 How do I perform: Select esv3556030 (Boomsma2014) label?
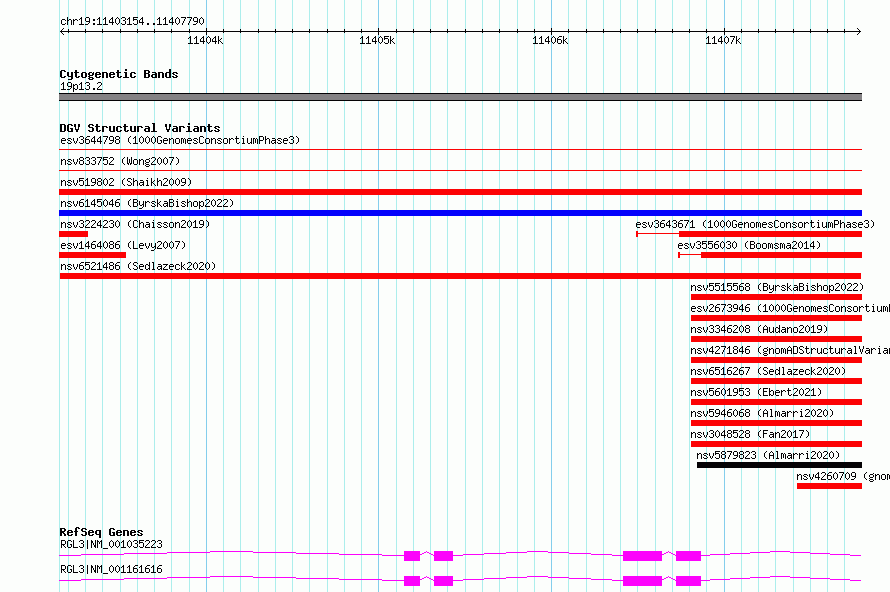tap(749, 245)
